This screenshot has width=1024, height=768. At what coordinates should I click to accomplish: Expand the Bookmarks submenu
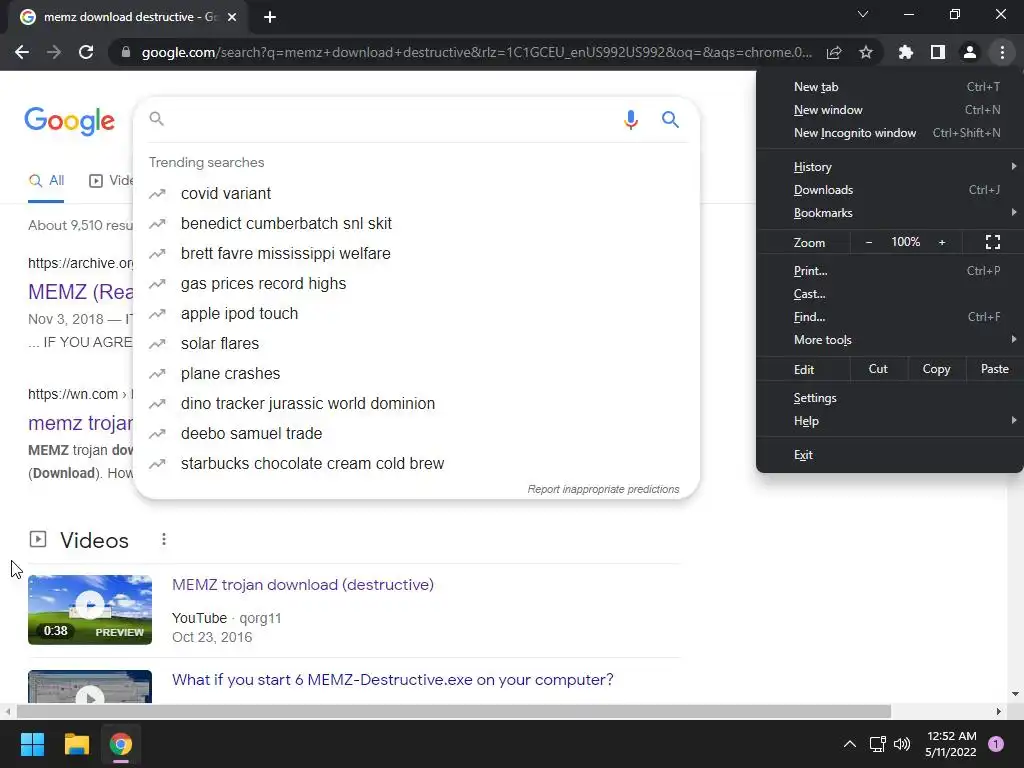click(889, 212)
